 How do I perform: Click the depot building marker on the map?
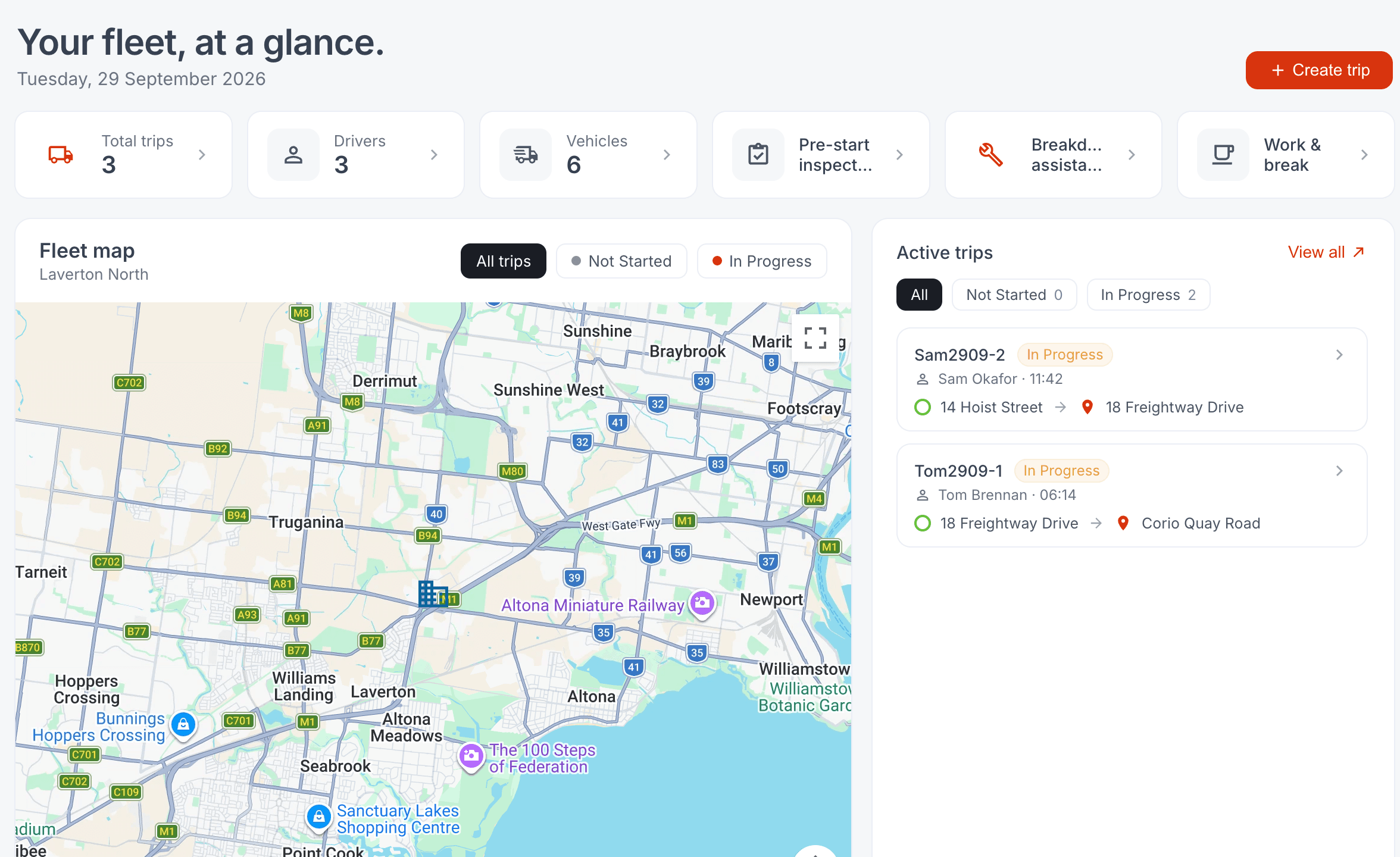tap(432, 593)
